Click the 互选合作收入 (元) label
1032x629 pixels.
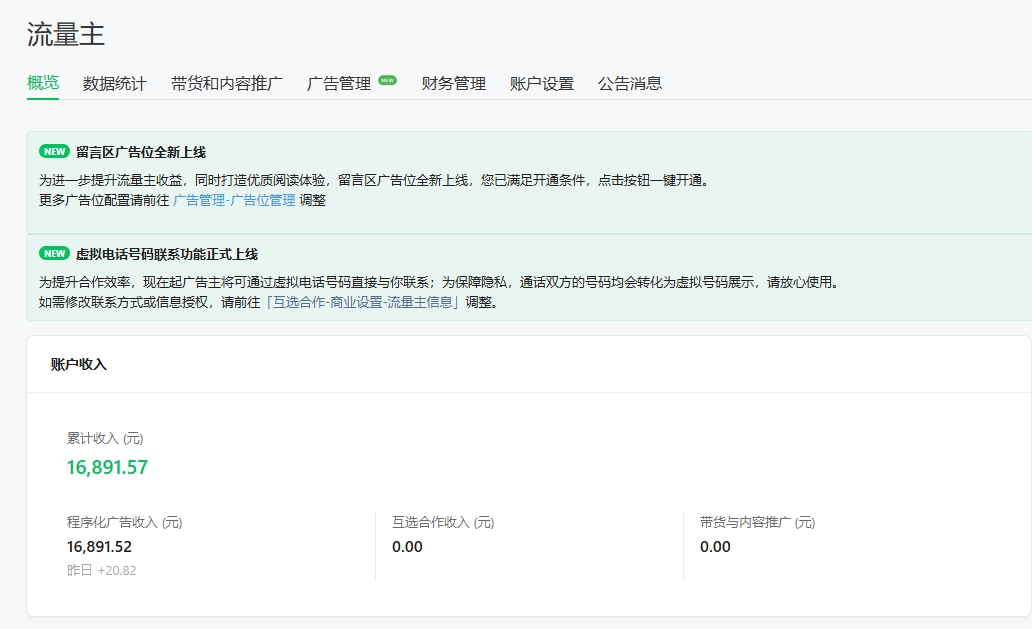(x=443, y=522)
